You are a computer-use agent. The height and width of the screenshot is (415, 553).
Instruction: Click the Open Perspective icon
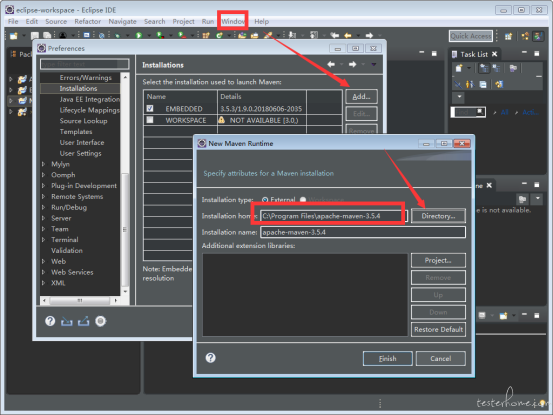(508, 36)
